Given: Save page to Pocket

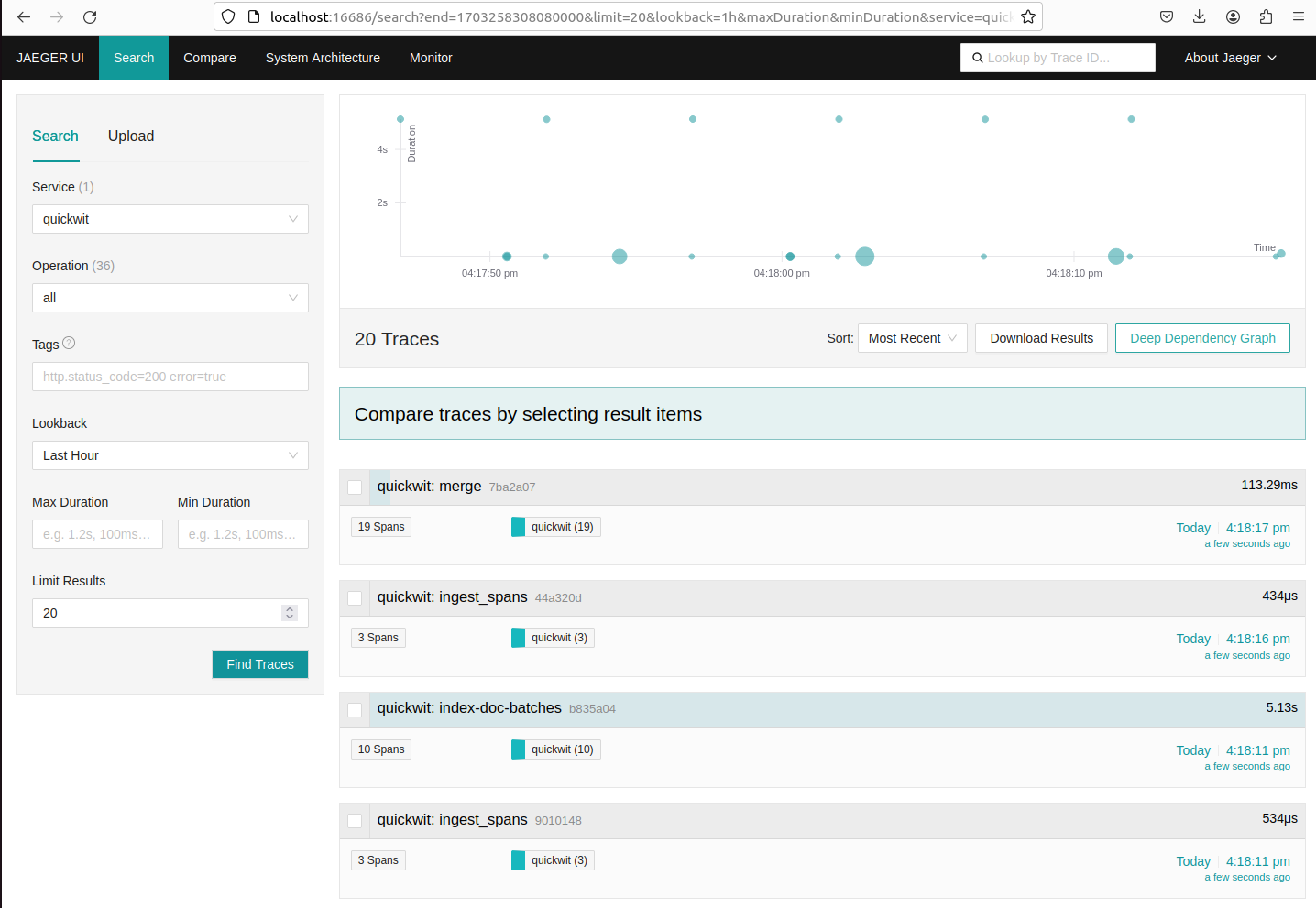Looking at the screenshot, I should pos(1167,16).
